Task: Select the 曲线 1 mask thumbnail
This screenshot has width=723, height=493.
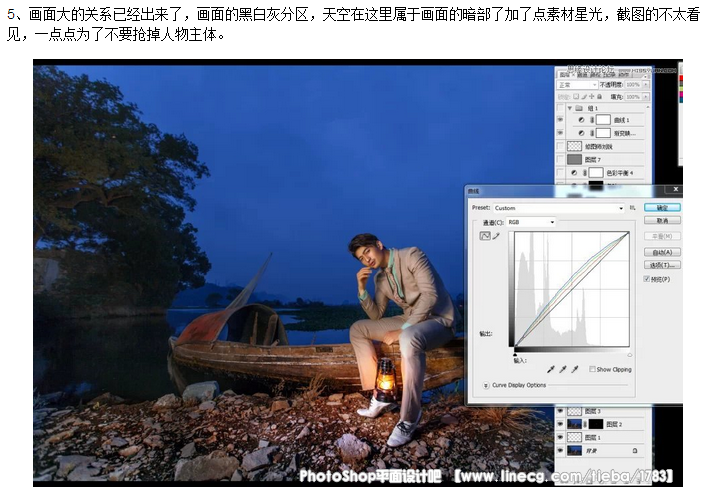Action: (603, 120)
